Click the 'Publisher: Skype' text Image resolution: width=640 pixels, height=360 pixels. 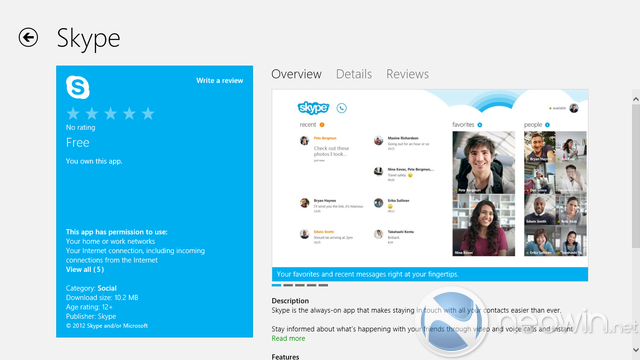[x=91, y=316]
